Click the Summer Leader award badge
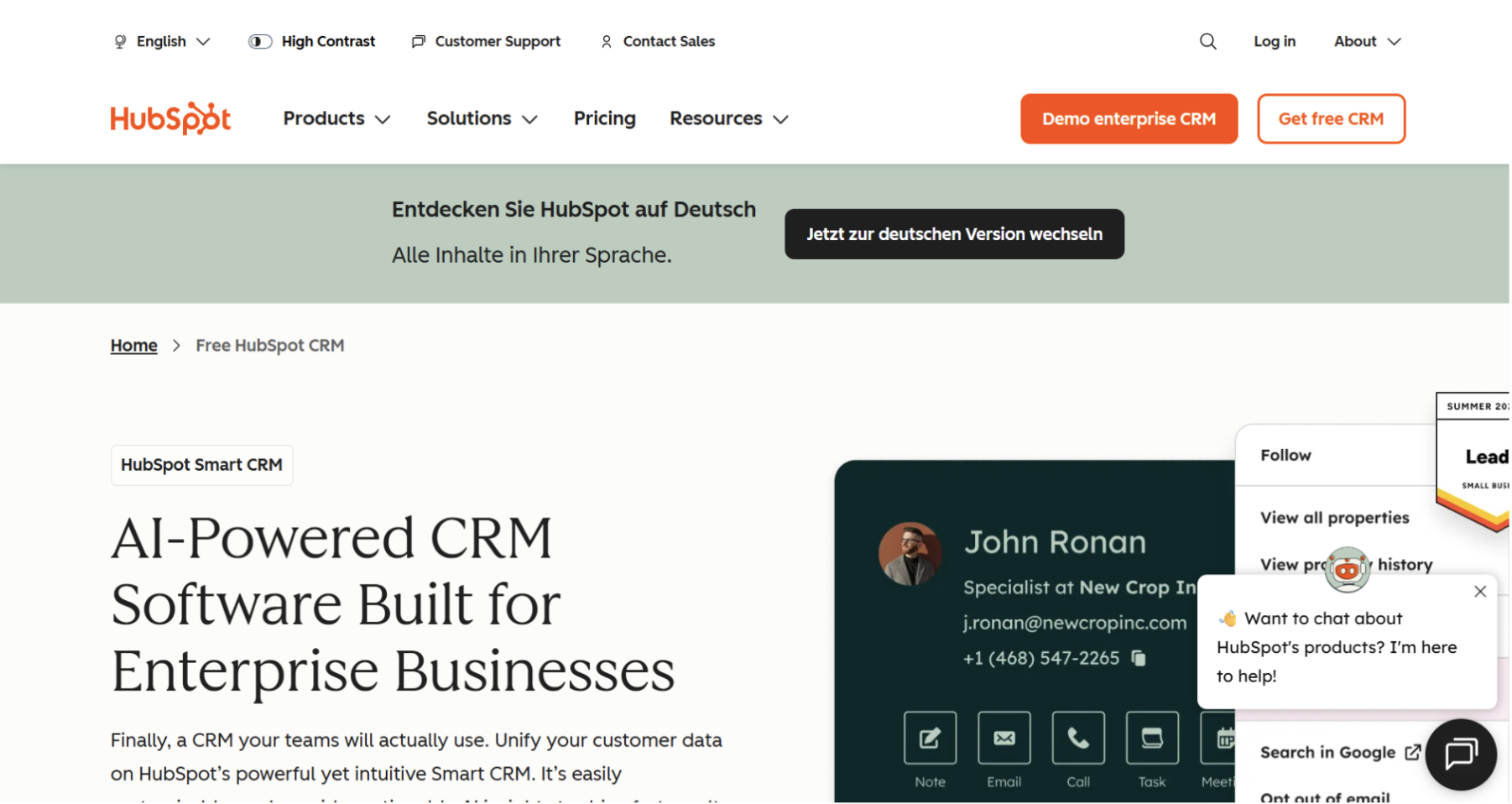 pos(1473,462)
